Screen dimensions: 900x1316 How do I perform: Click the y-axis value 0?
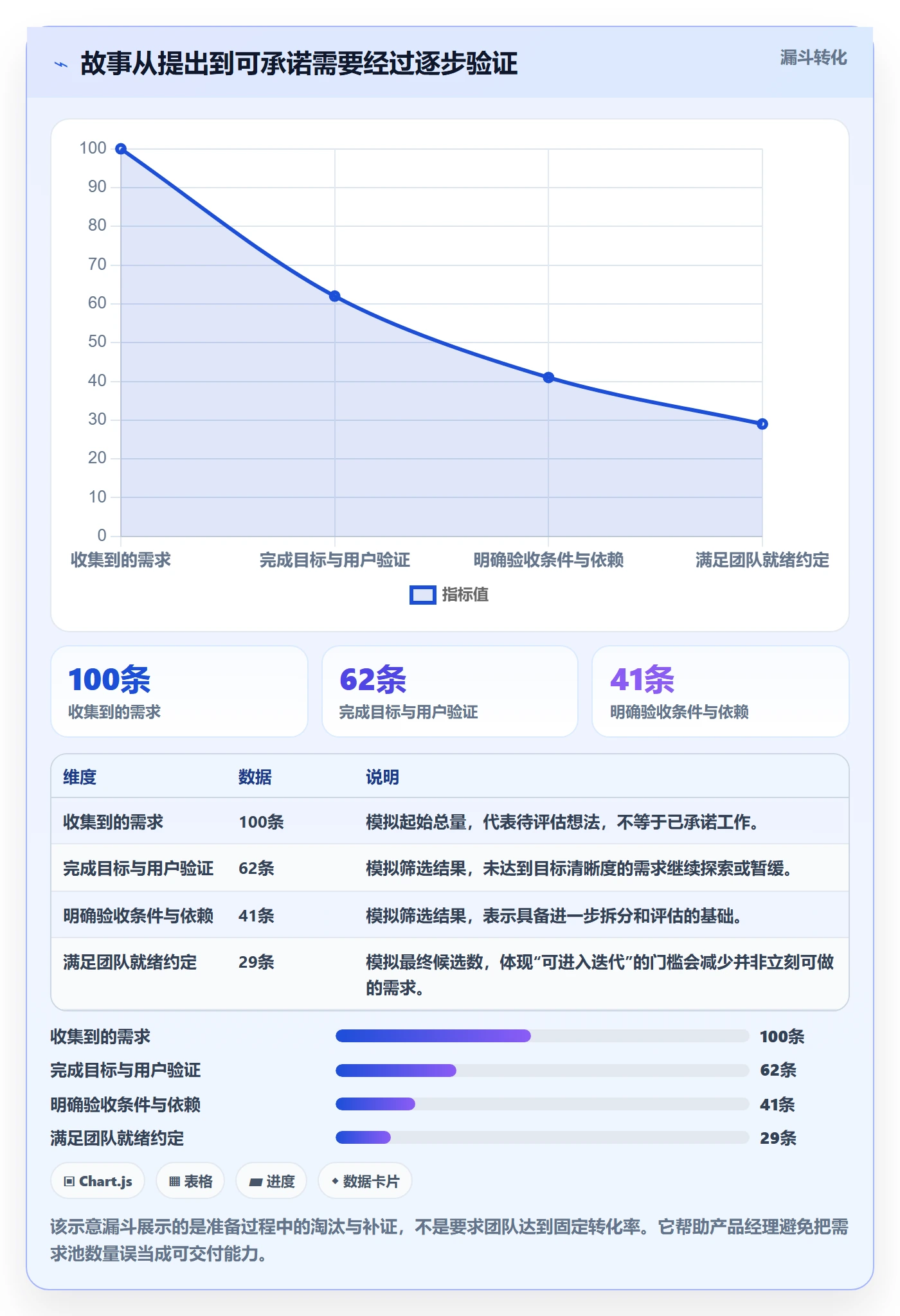pyautogui.click(x=102, y=536)
